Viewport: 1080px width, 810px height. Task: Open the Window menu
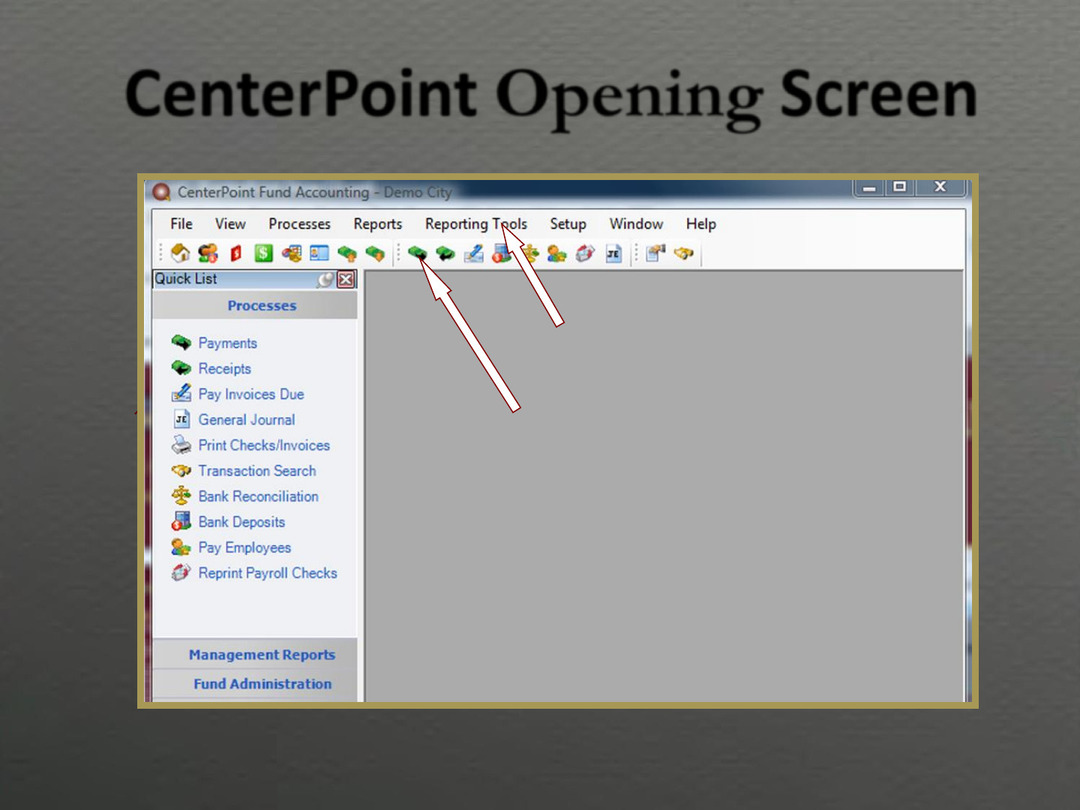tap(636, 224)
